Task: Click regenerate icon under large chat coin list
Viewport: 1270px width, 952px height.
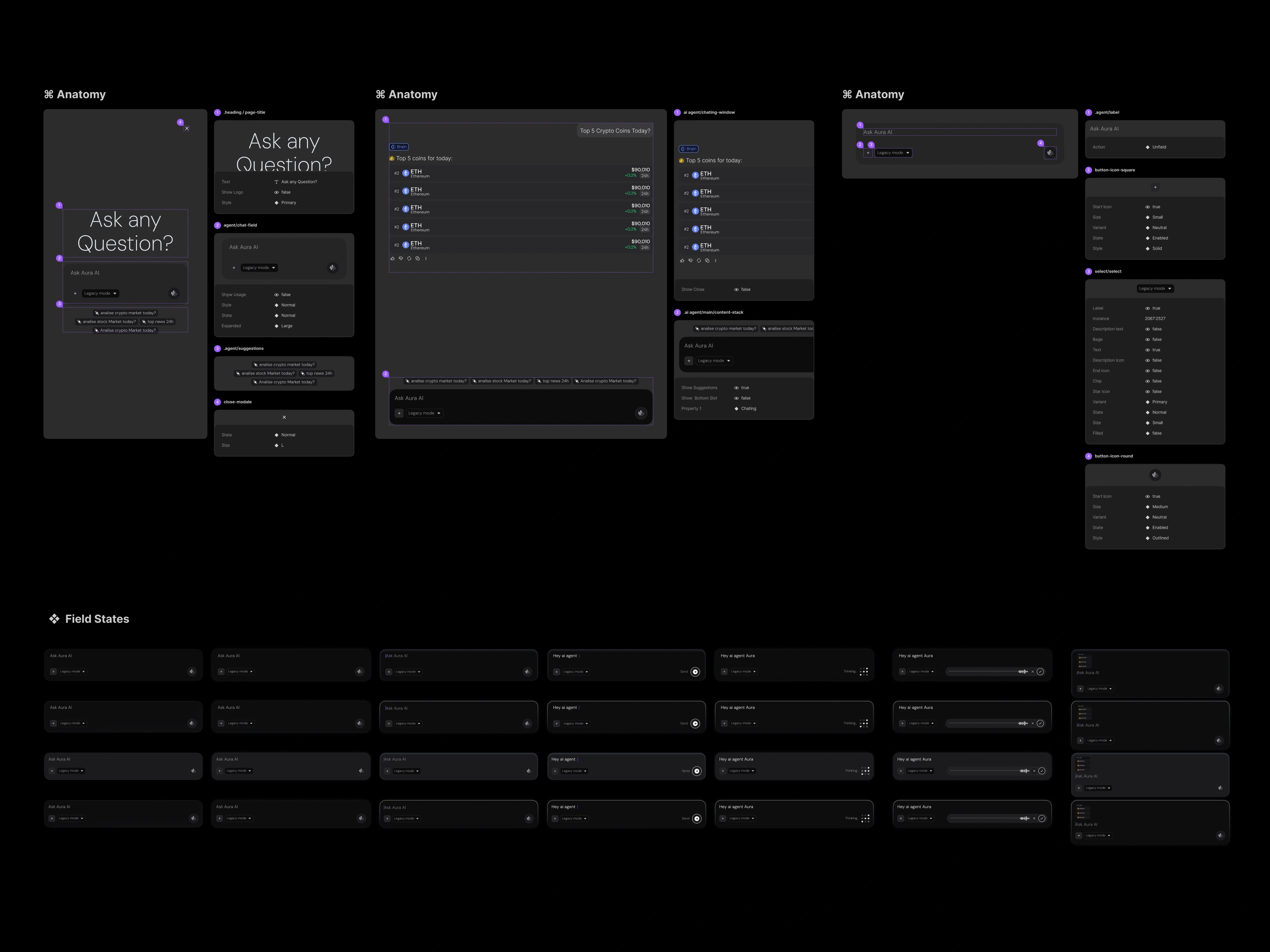Action: click(x=409, y=258)
